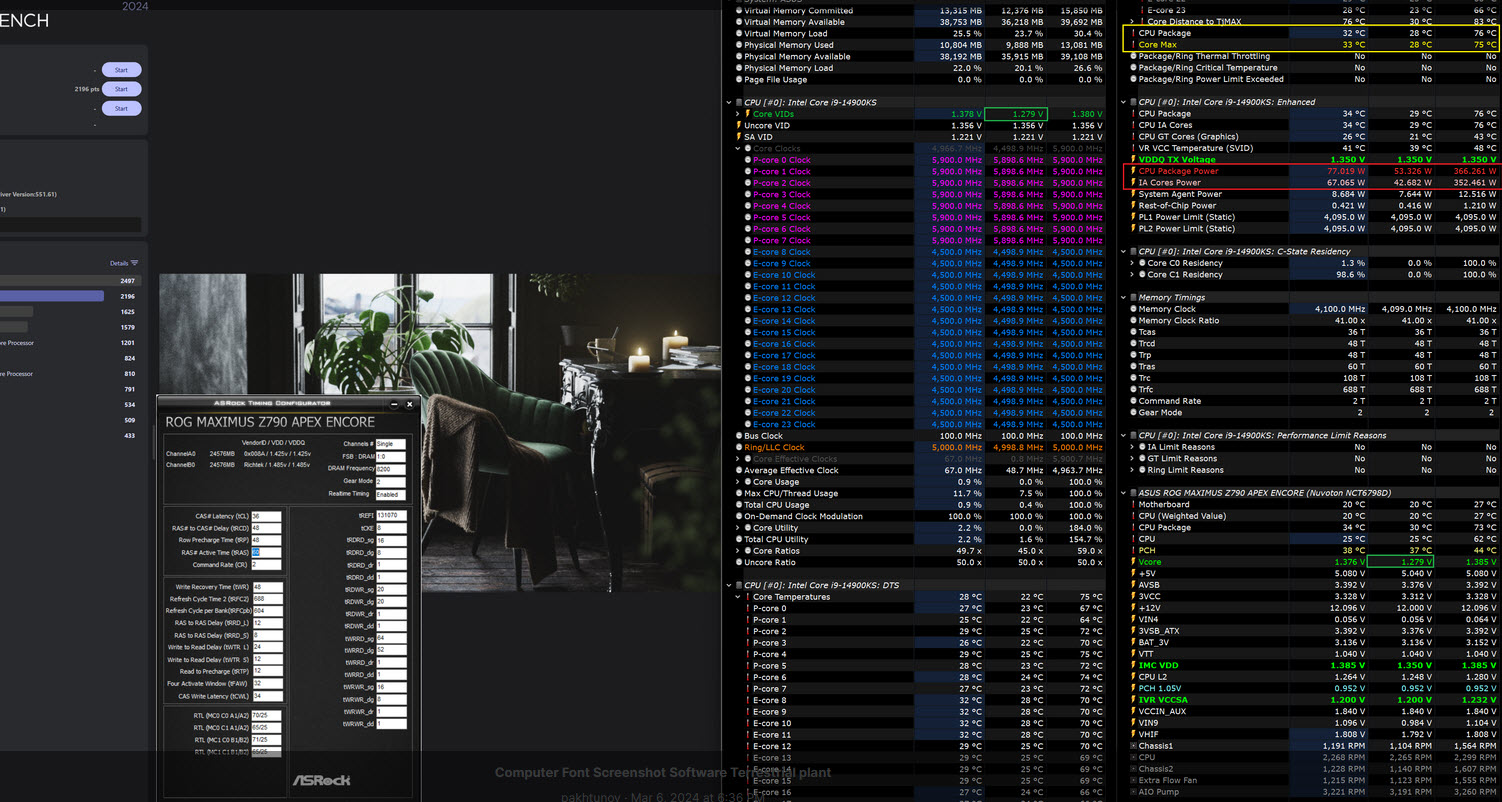Click the clock icon beside E-core 8 Clock
This screenshot has height=802, width=1502.
pos(748,252)
